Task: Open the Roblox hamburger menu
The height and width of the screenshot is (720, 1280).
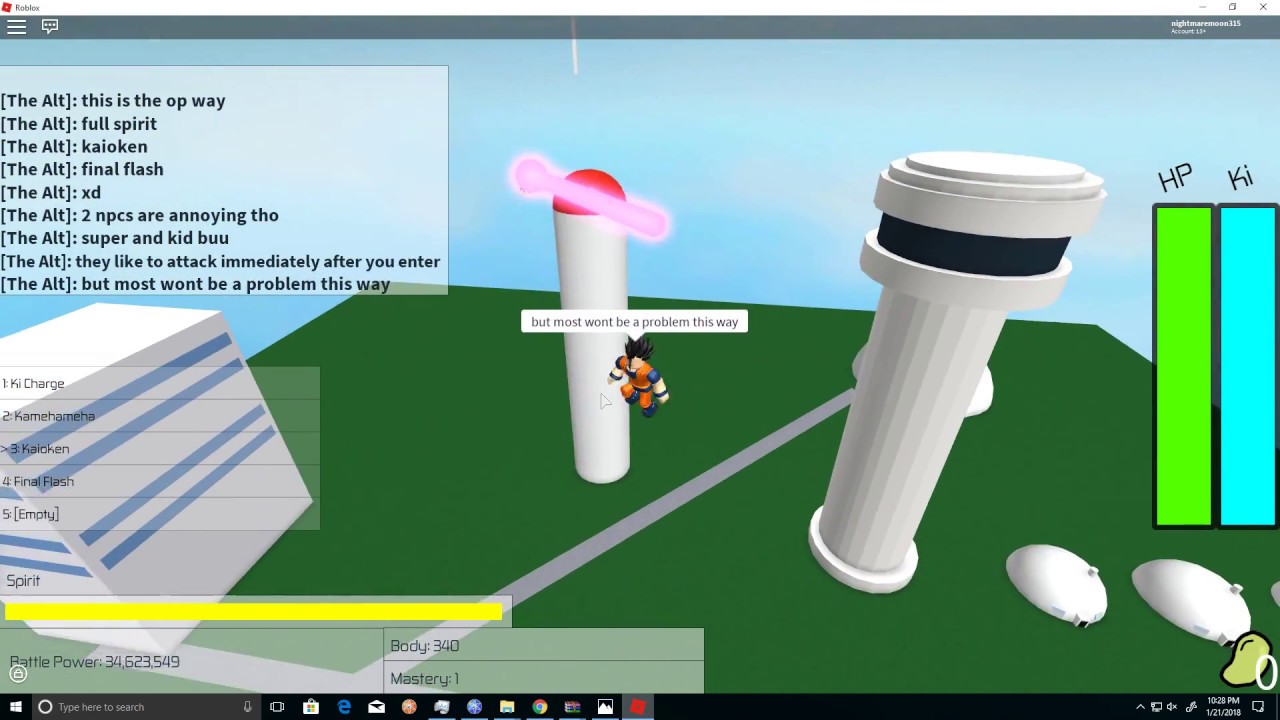Action: pyautogui.click(x=16, y=27)
